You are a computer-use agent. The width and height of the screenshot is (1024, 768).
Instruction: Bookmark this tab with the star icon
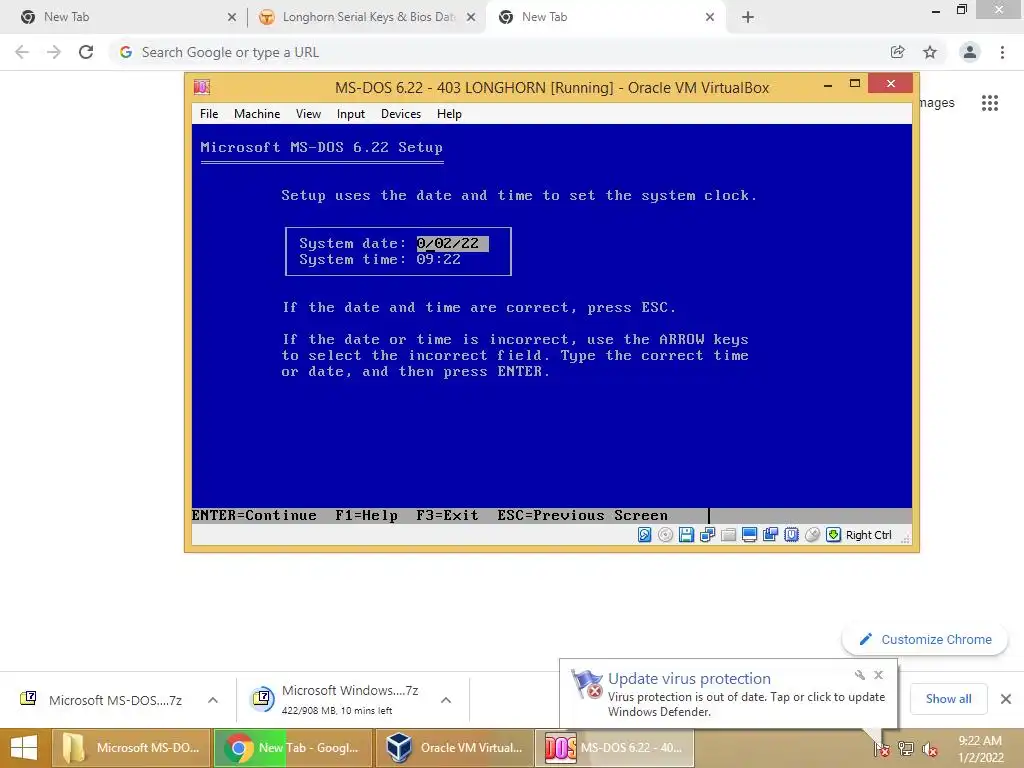[930, 52]
